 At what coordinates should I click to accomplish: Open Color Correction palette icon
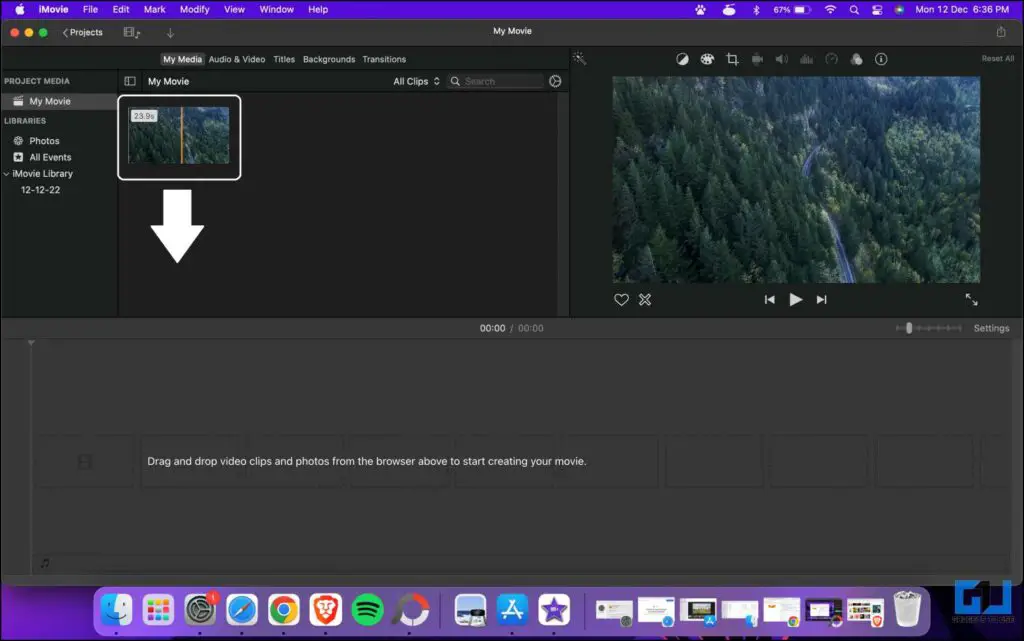click(x=707, y=59)
